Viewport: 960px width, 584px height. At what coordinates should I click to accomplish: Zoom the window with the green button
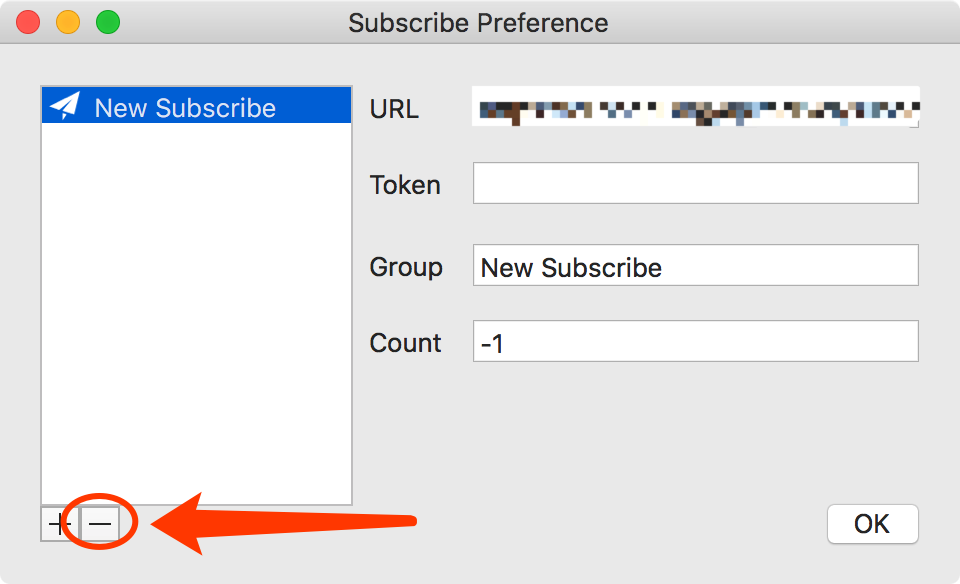[108, 22]
